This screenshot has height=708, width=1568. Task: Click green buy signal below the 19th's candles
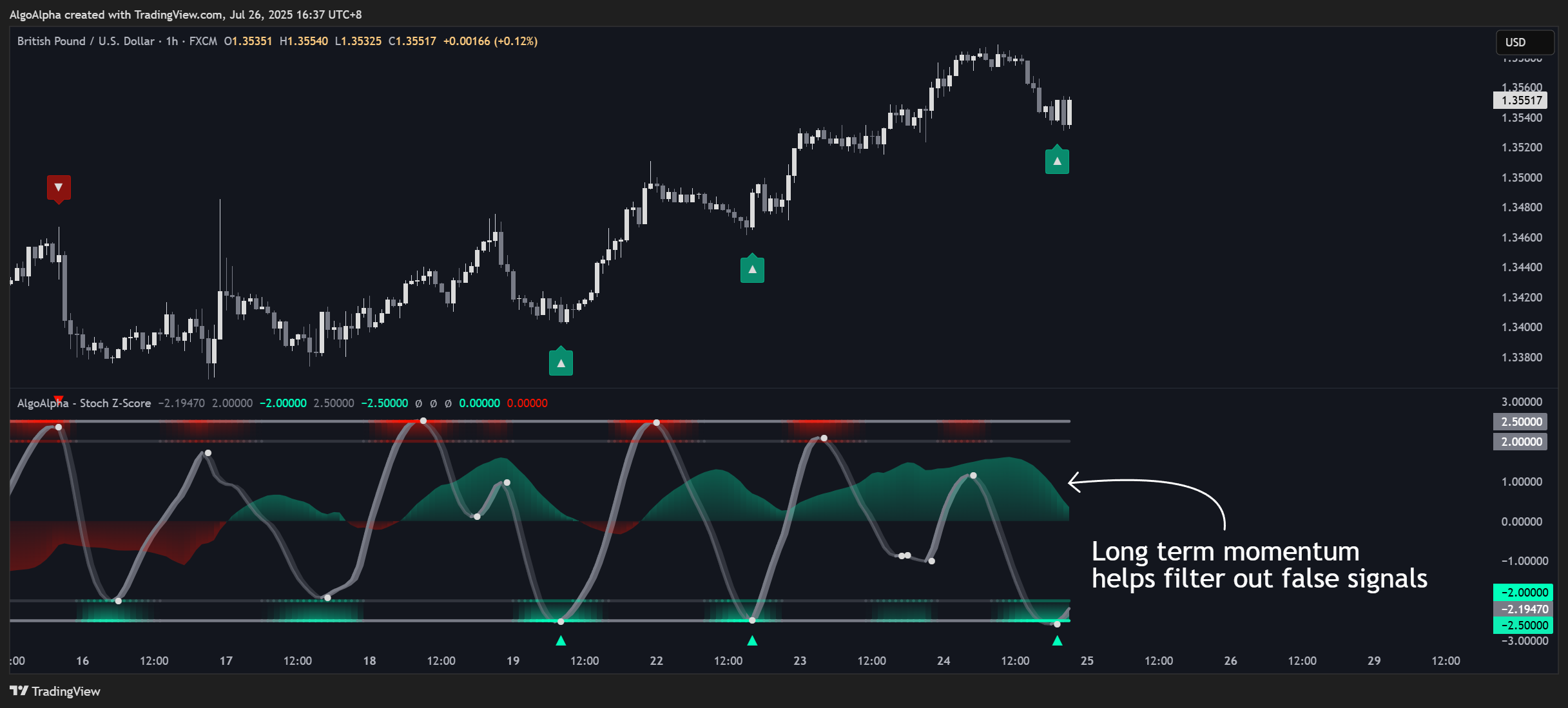[x=561, y=363]
